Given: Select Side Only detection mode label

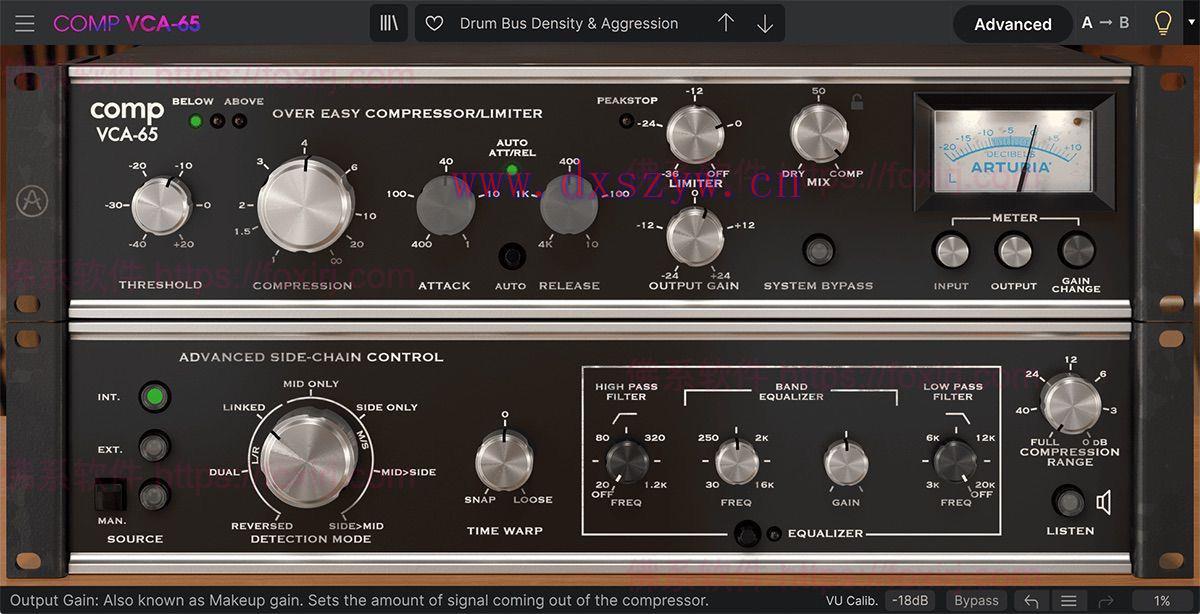Looking at the screenshot, I should pyautogui.click(x=387, y=407).
